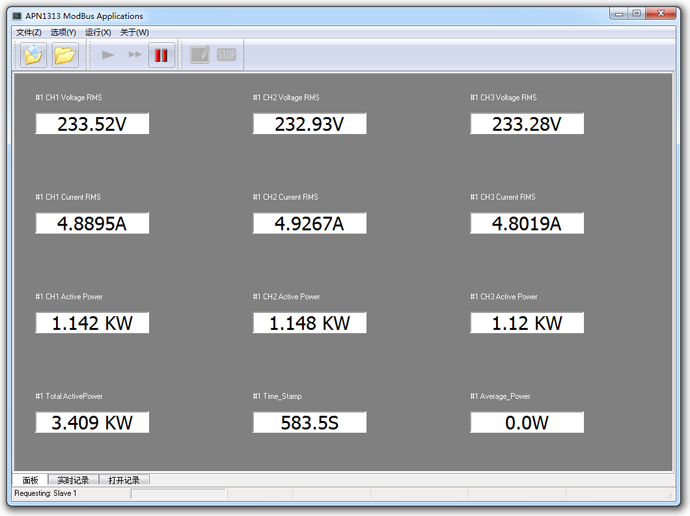Click the CH1 Voltage RMS value field
The height and width of the screenshot is (516, 690).
tap(92, 124)
